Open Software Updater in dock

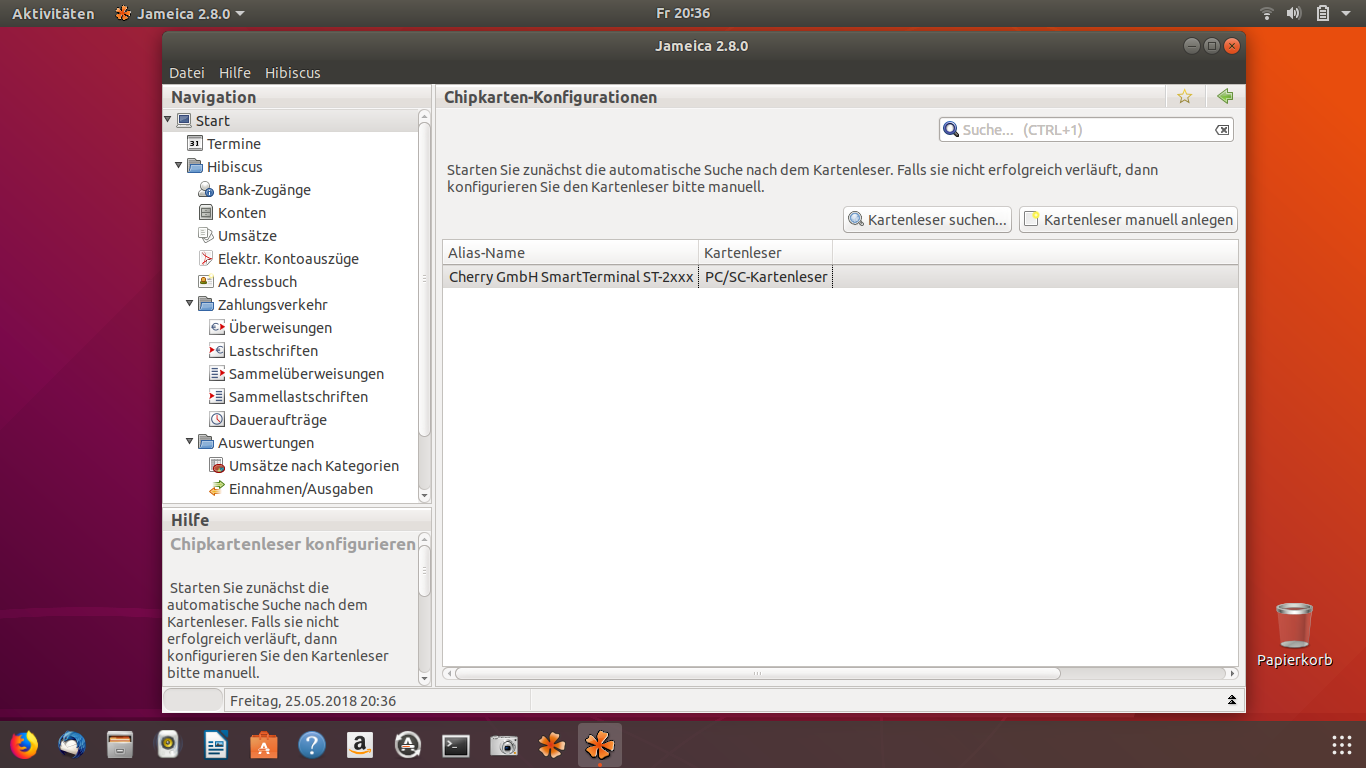[408, 745]
